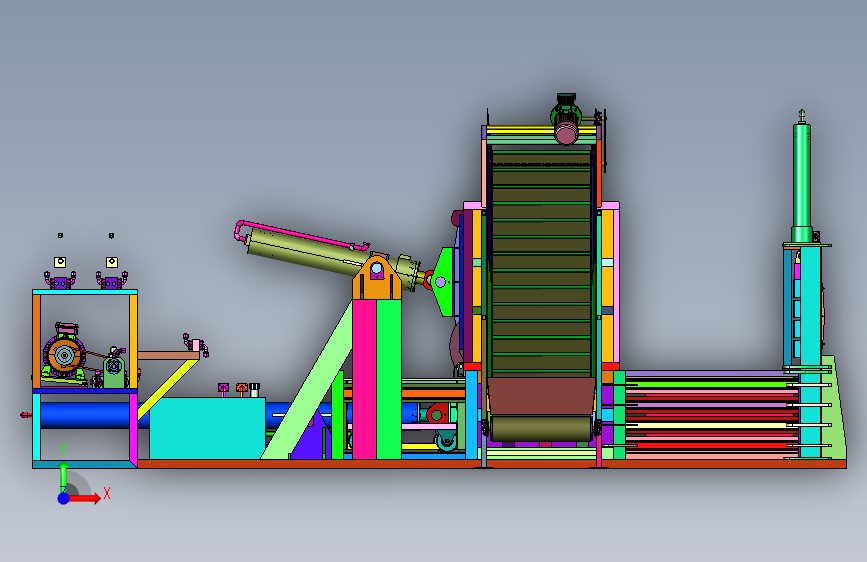
Task: Select the yellow diagonal strut near left frame
Action: [168, 389]
